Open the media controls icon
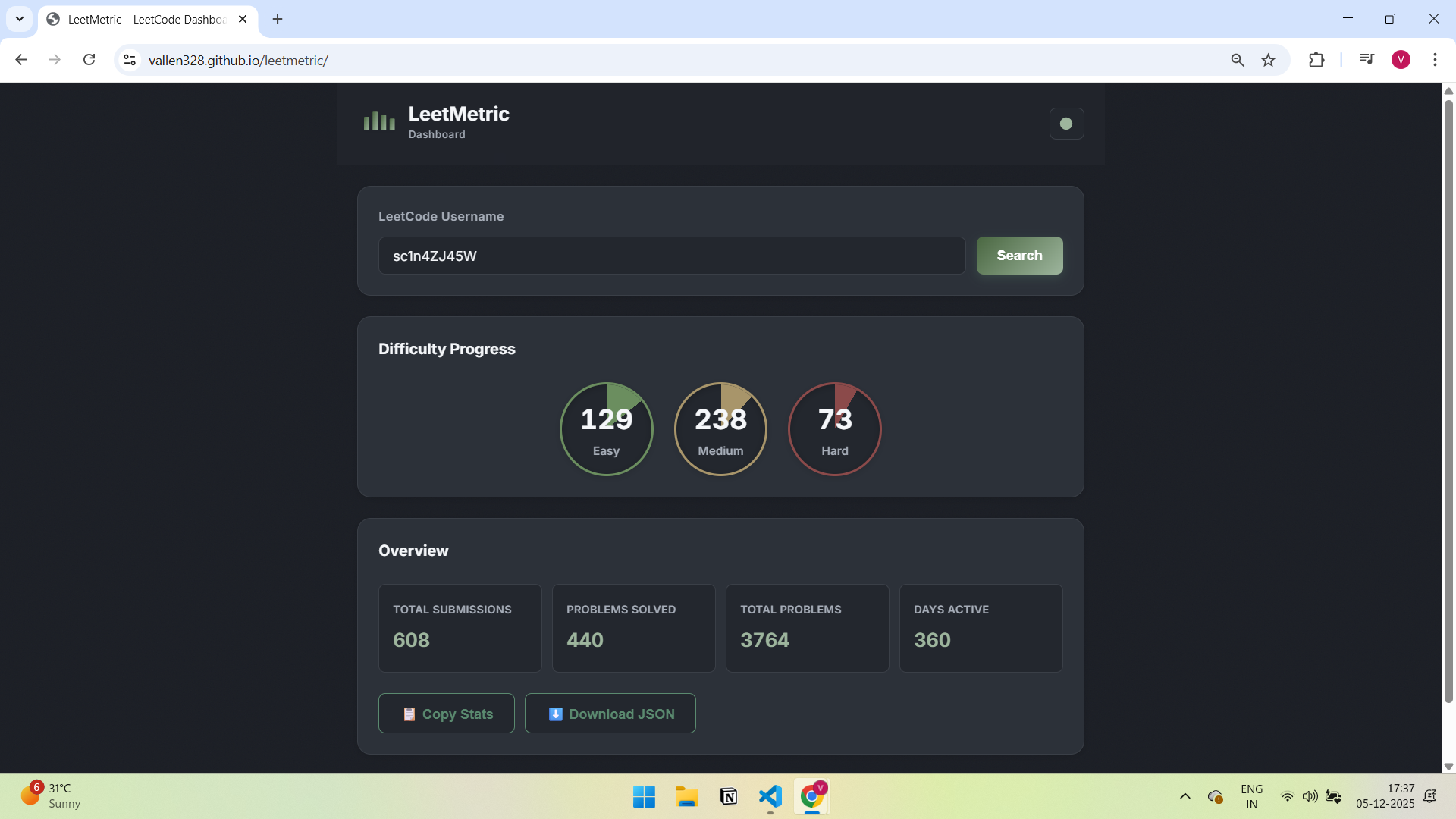 [1367, 60]
